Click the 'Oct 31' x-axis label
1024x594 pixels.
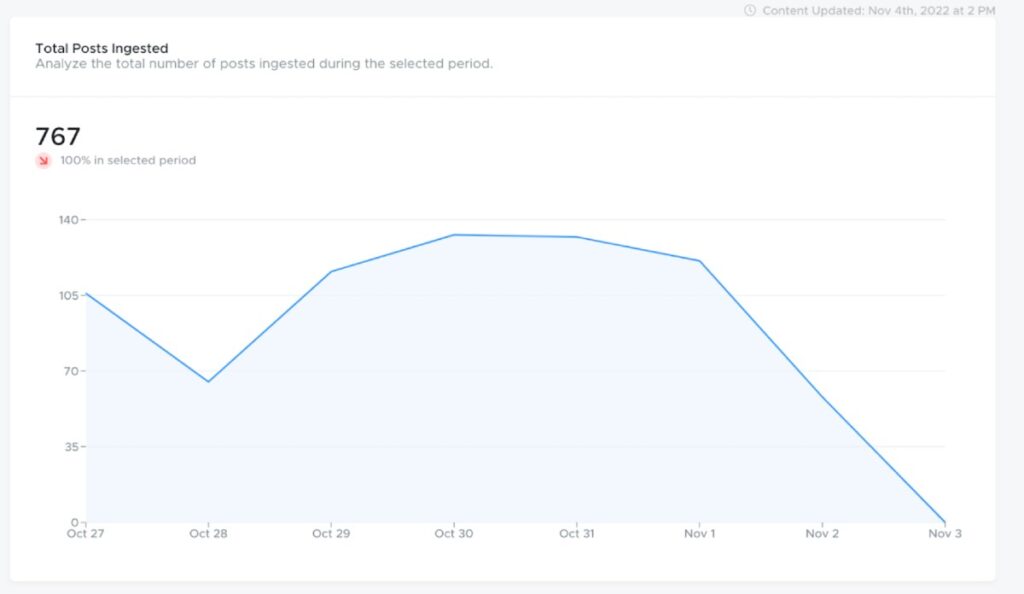577,533
